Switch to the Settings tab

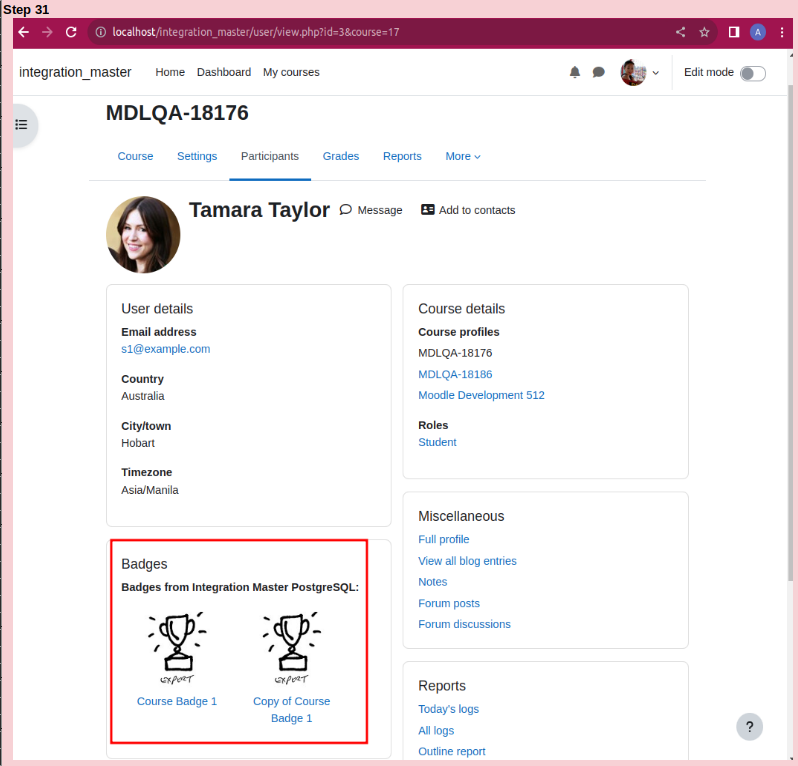click(197, 156)
